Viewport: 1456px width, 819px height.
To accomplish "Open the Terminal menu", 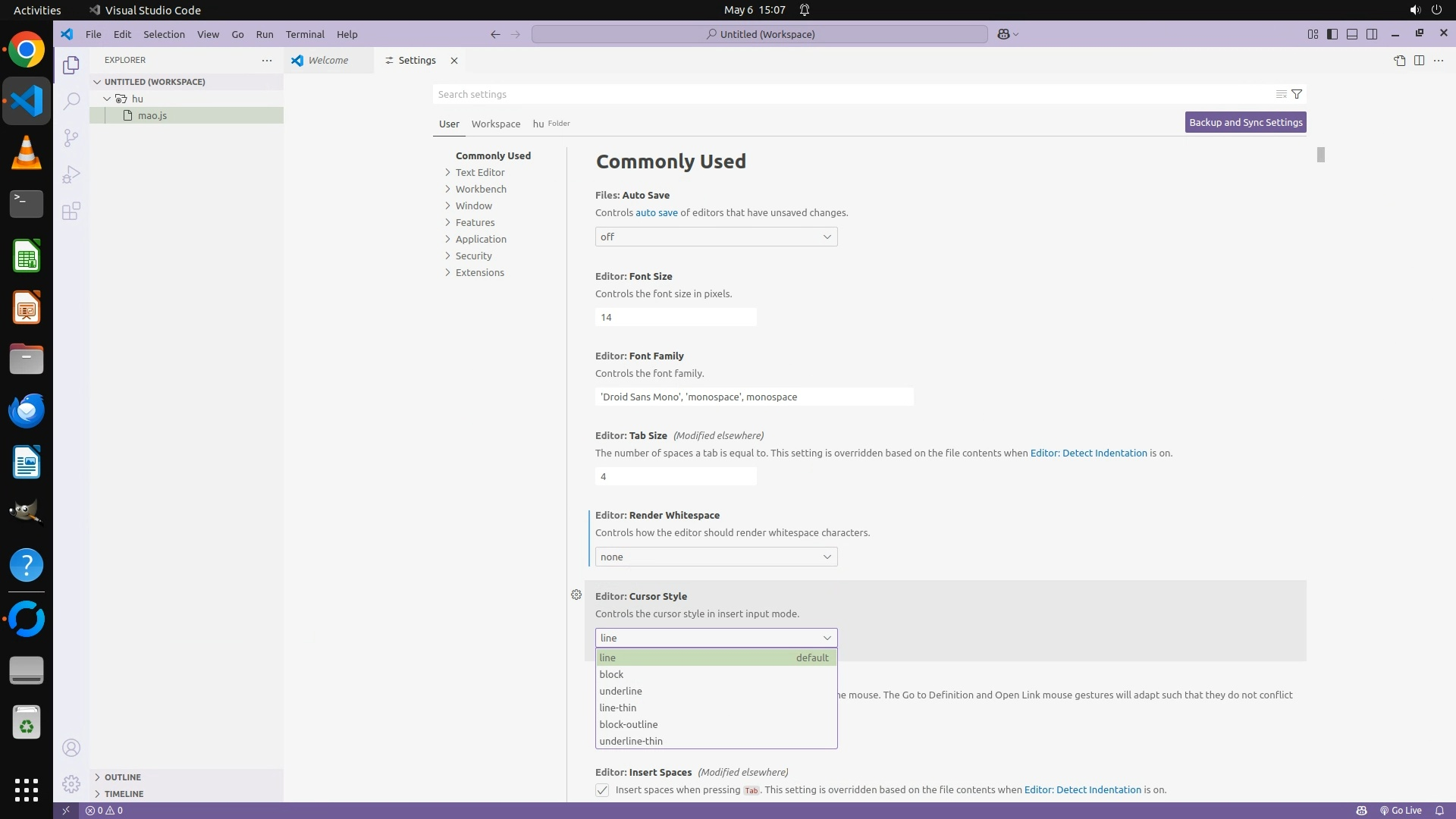I will pos(305,34).
